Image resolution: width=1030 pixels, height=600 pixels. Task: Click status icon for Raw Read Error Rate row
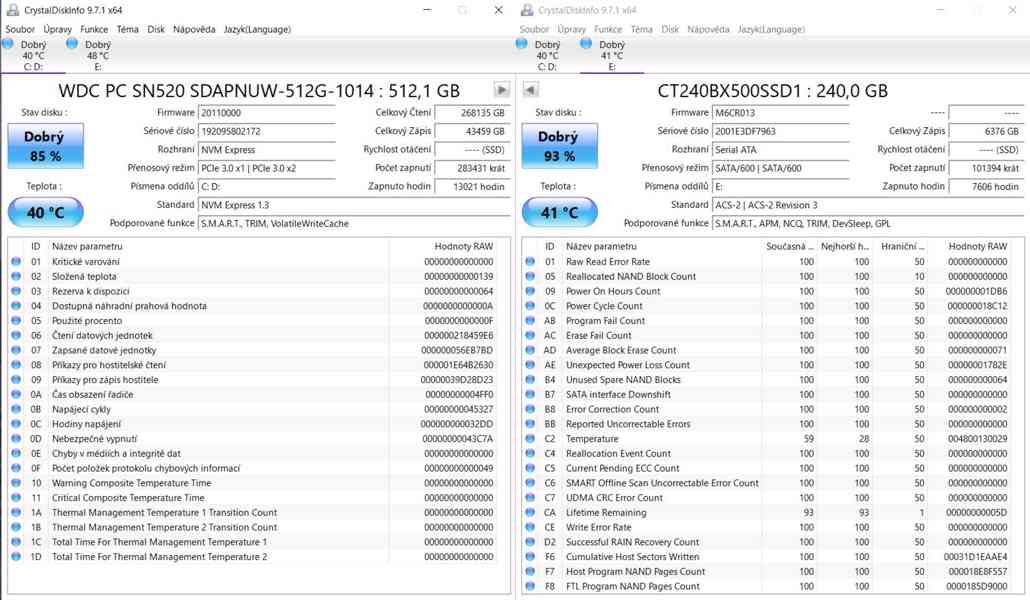click(x=530, y=262)
